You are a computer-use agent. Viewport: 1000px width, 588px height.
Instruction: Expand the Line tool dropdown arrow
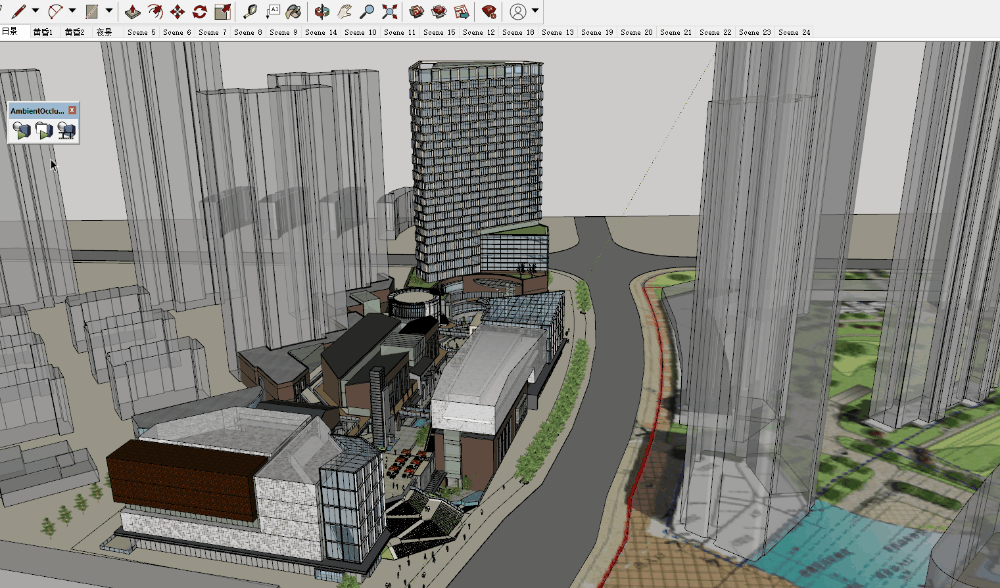(36, 12)
